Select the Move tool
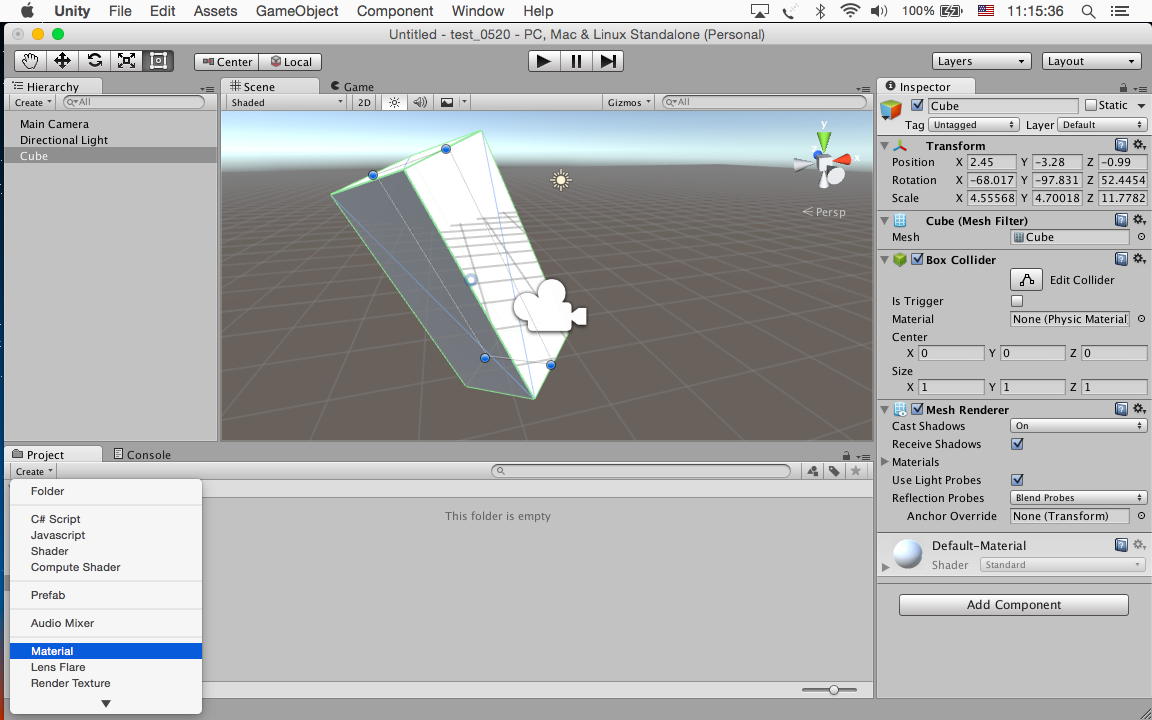Viewport: 1152px width, 720px height. 62,61
